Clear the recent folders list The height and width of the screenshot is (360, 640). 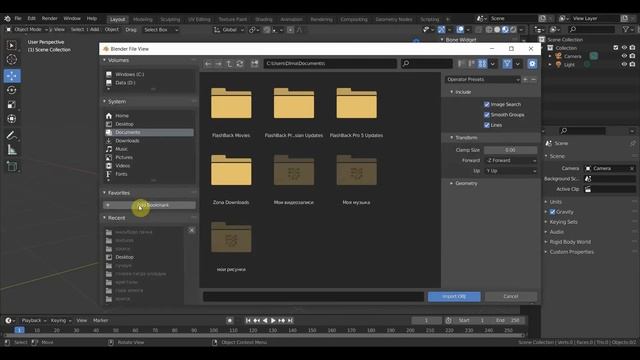191,231
